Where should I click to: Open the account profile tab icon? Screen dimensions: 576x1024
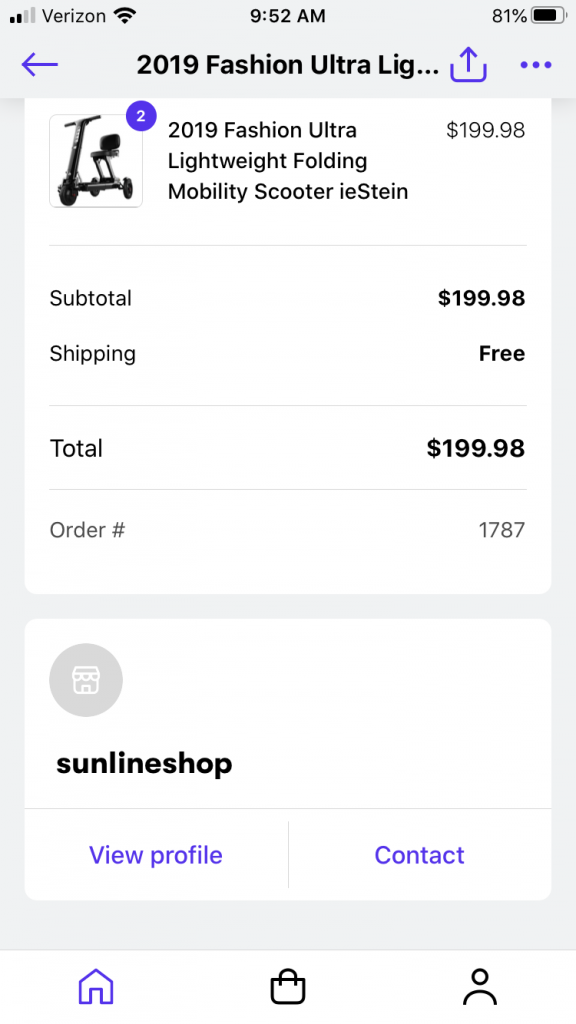[x=479, y=986]
